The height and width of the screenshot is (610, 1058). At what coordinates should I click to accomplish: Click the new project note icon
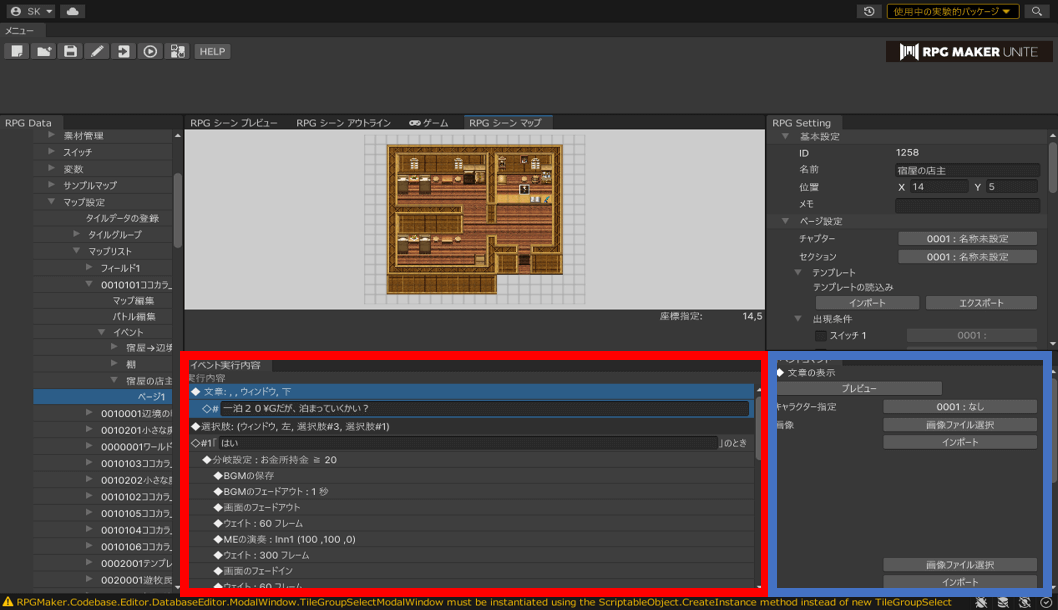pyautogui.click(x=17, y=51)
